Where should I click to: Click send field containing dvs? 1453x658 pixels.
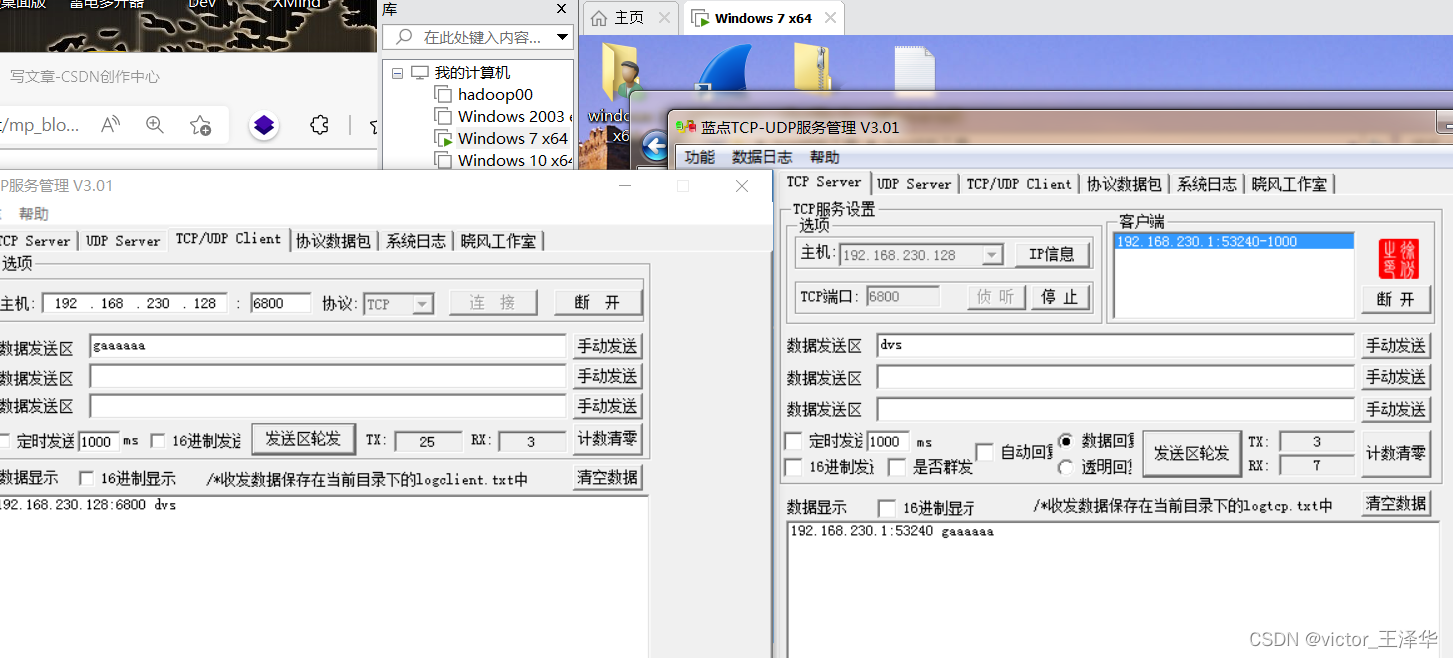click(1115, 345)
